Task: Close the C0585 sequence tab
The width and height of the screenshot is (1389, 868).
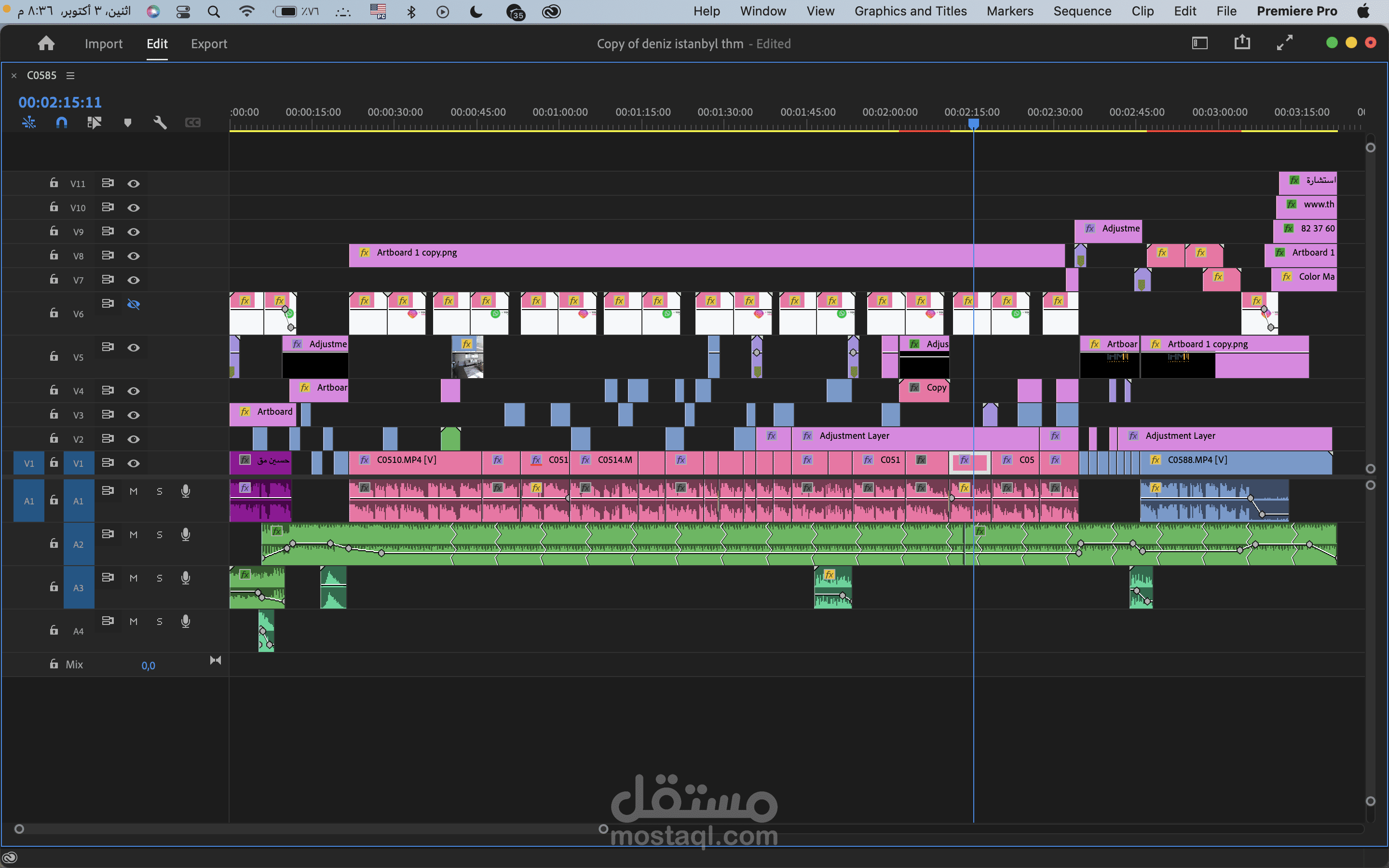Action: click(14, 76)
